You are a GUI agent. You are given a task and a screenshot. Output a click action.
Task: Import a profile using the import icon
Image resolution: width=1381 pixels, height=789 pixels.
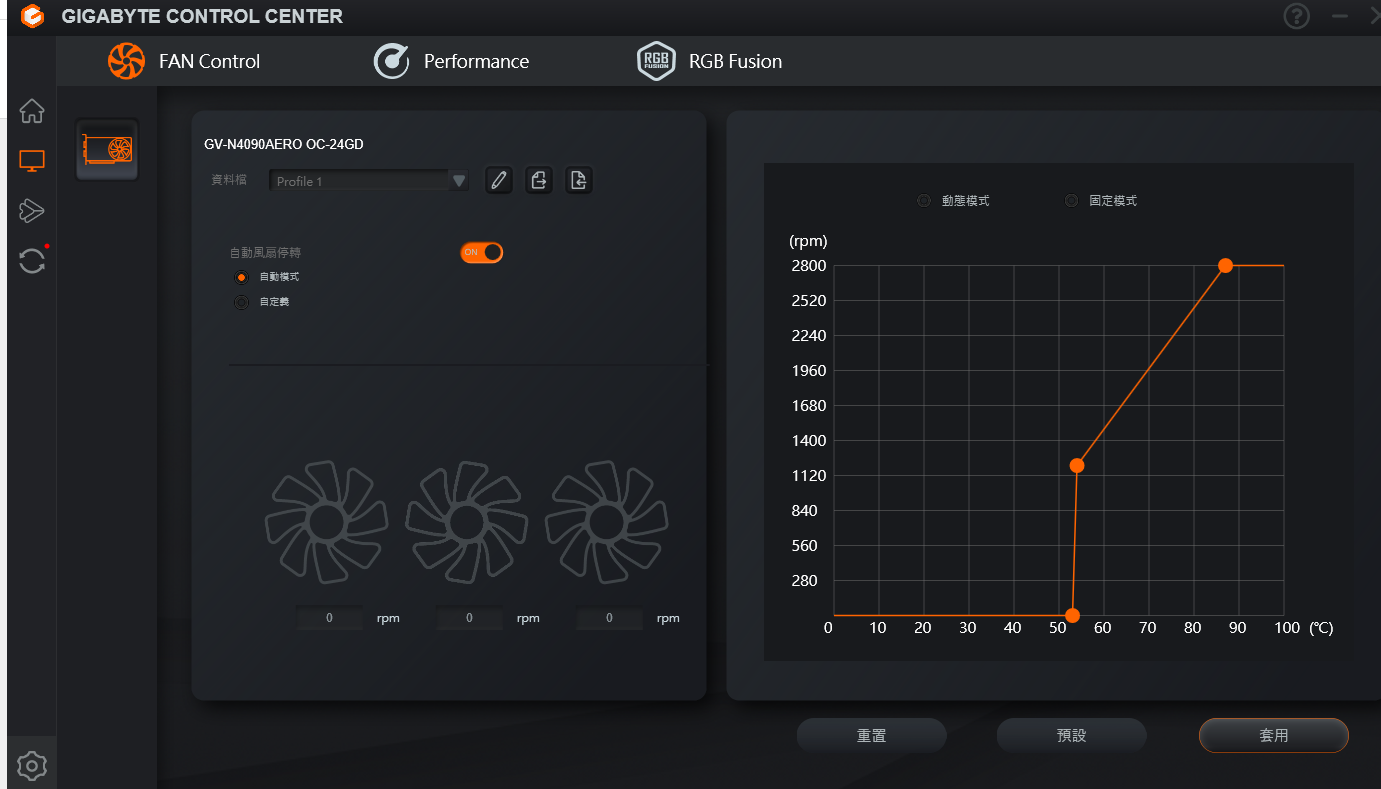click(x=578, y=180)
